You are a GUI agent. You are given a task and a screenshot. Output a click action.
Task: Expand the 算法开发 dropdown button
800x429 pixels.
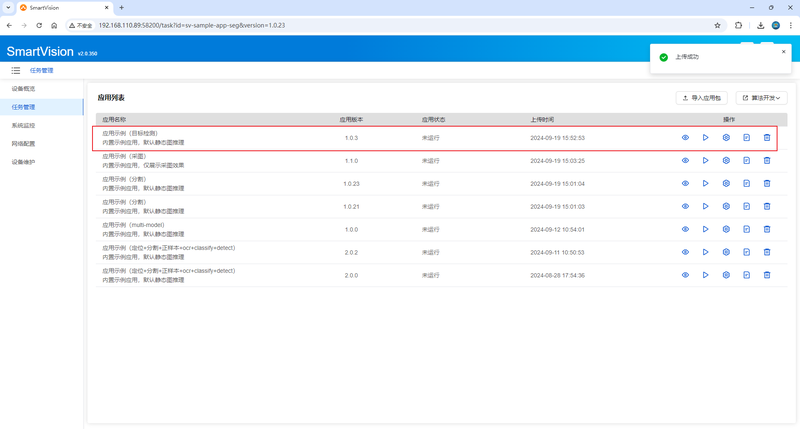(761, 98)
